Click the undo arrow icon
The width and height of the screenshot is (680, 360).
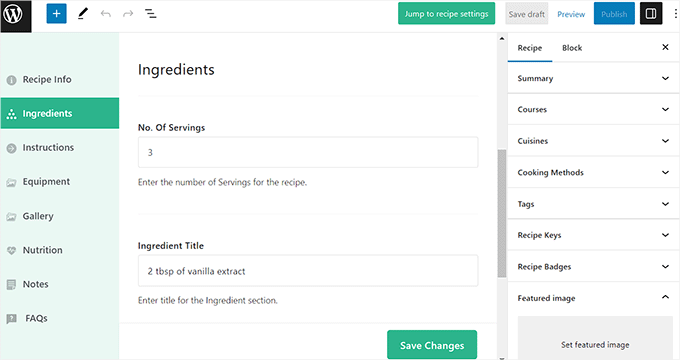105,14
